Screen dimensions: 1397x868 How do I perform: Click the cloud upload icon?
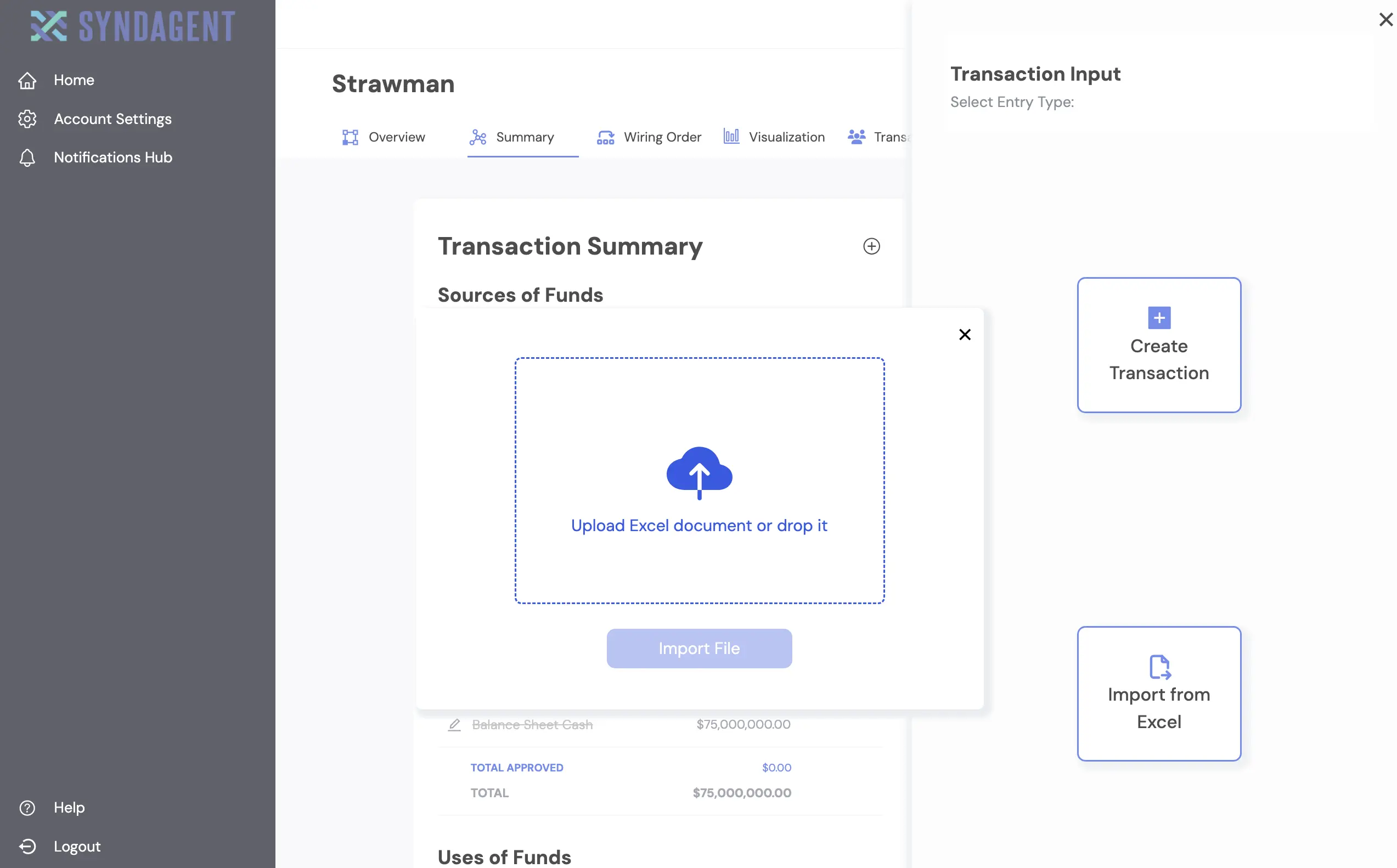coord(699,472)
